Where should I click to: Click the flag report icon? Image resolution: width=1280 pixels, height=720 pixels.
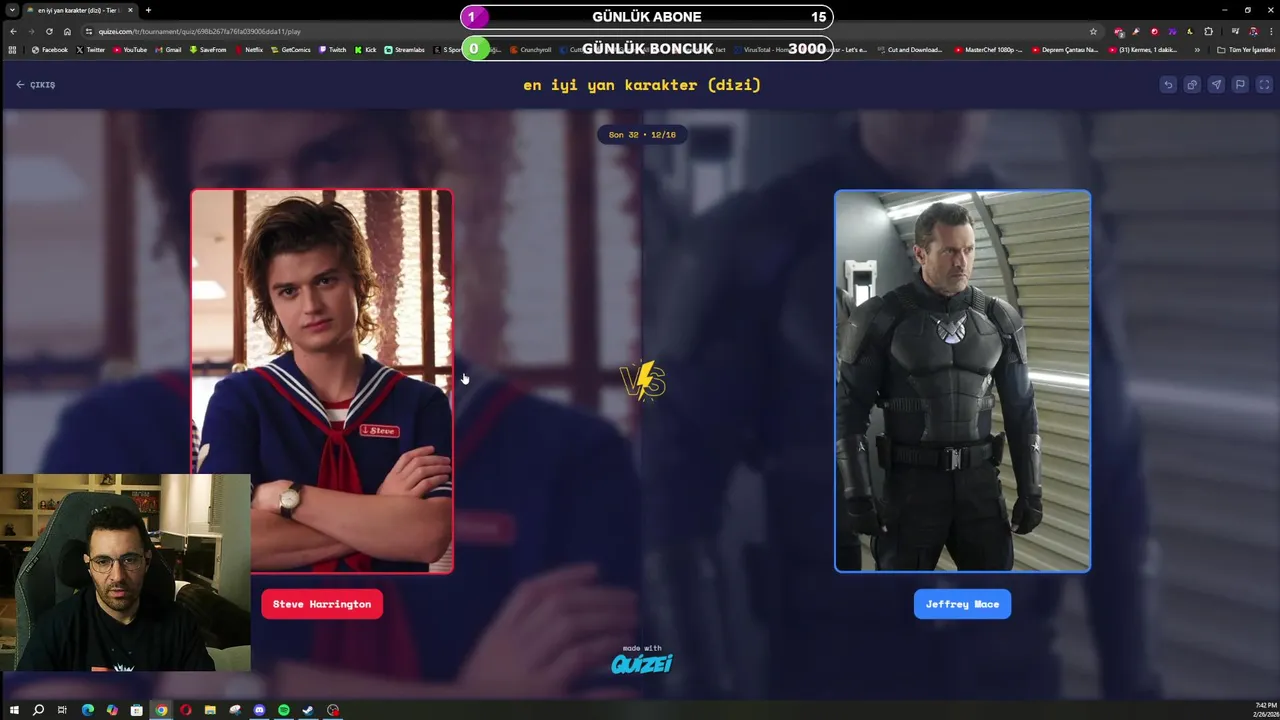1240,85
